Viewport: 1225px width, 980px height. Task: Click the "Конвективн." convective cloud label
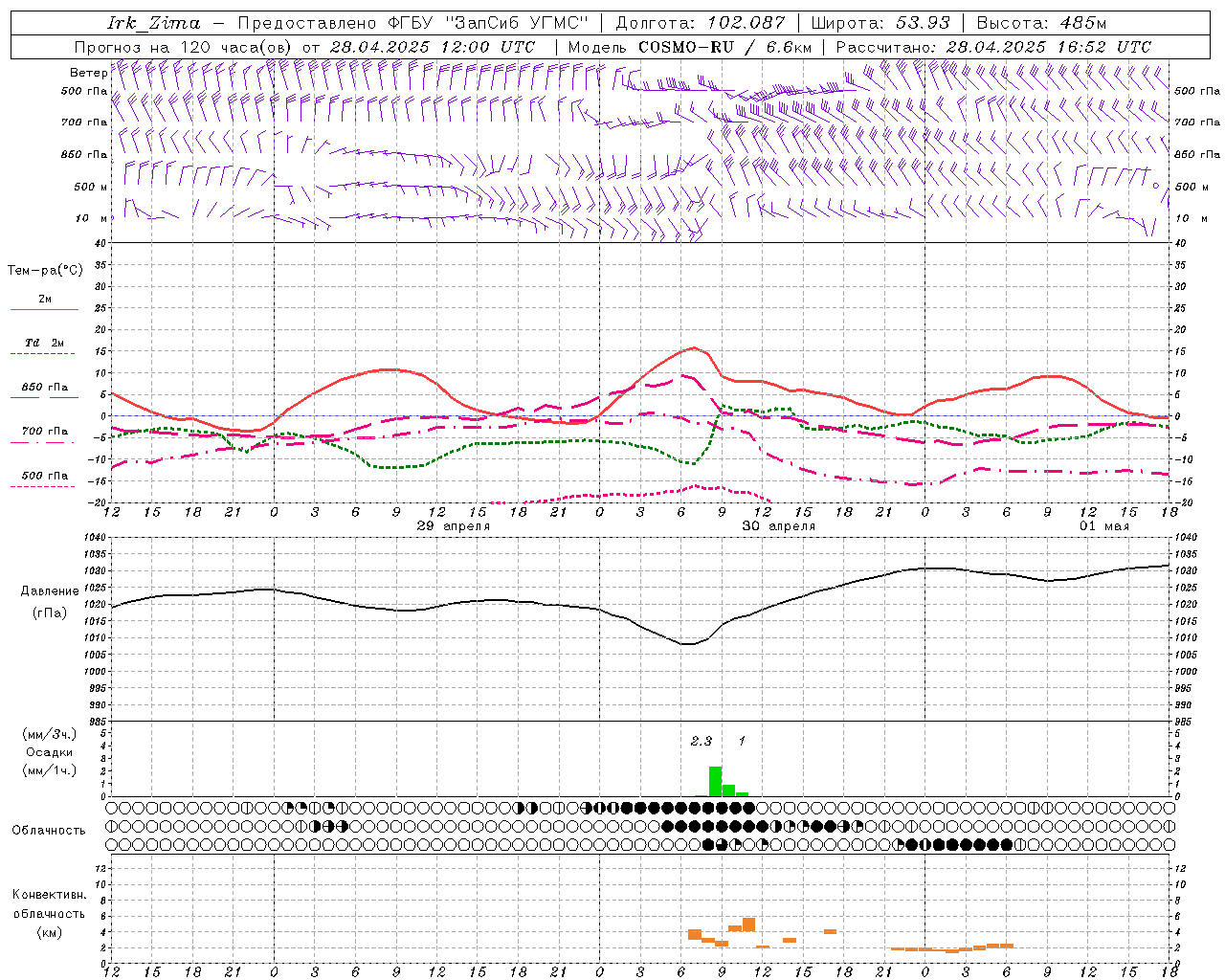(x=49, y=895)
